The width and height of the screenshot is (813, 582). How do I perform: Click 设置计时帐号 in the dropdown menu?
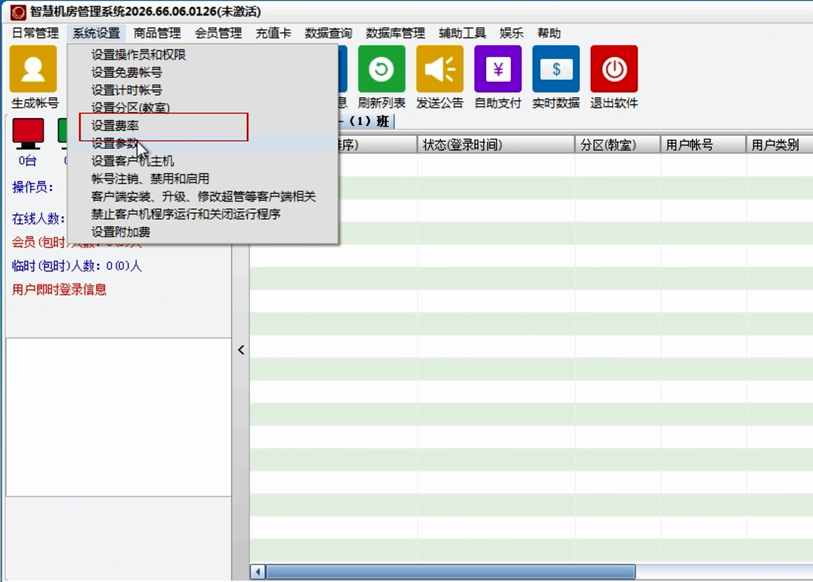click(x=126, y=90)
